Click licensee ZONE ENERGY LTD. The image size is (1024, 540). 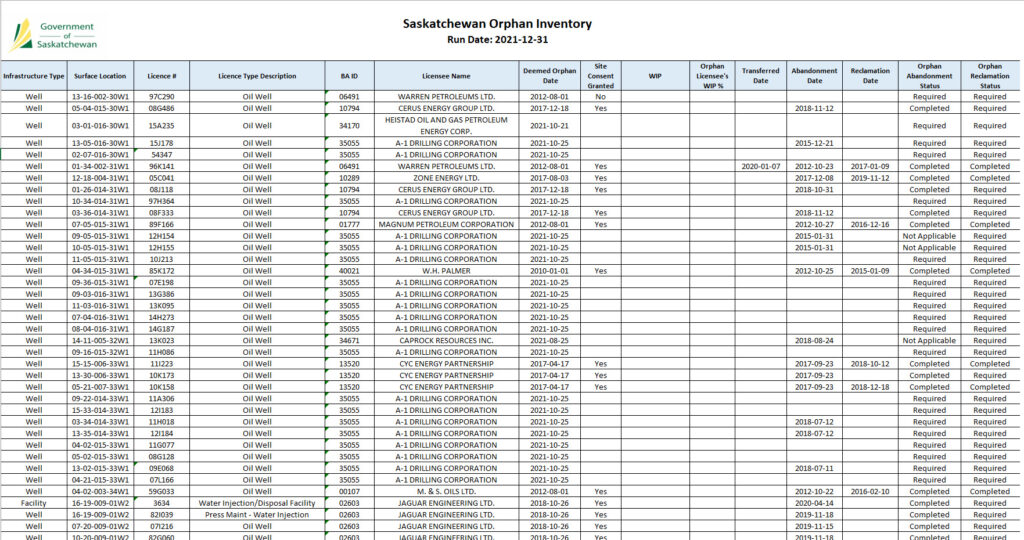click(446, 178)
